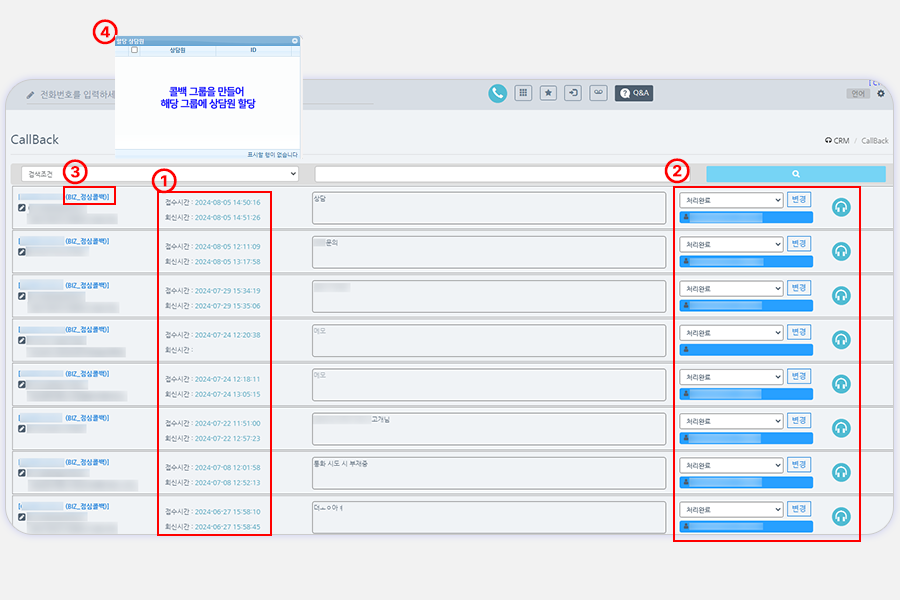Open the Q&A button in toolbar
The width and height of the screenshot is (900, 600).
pos(633,93)
